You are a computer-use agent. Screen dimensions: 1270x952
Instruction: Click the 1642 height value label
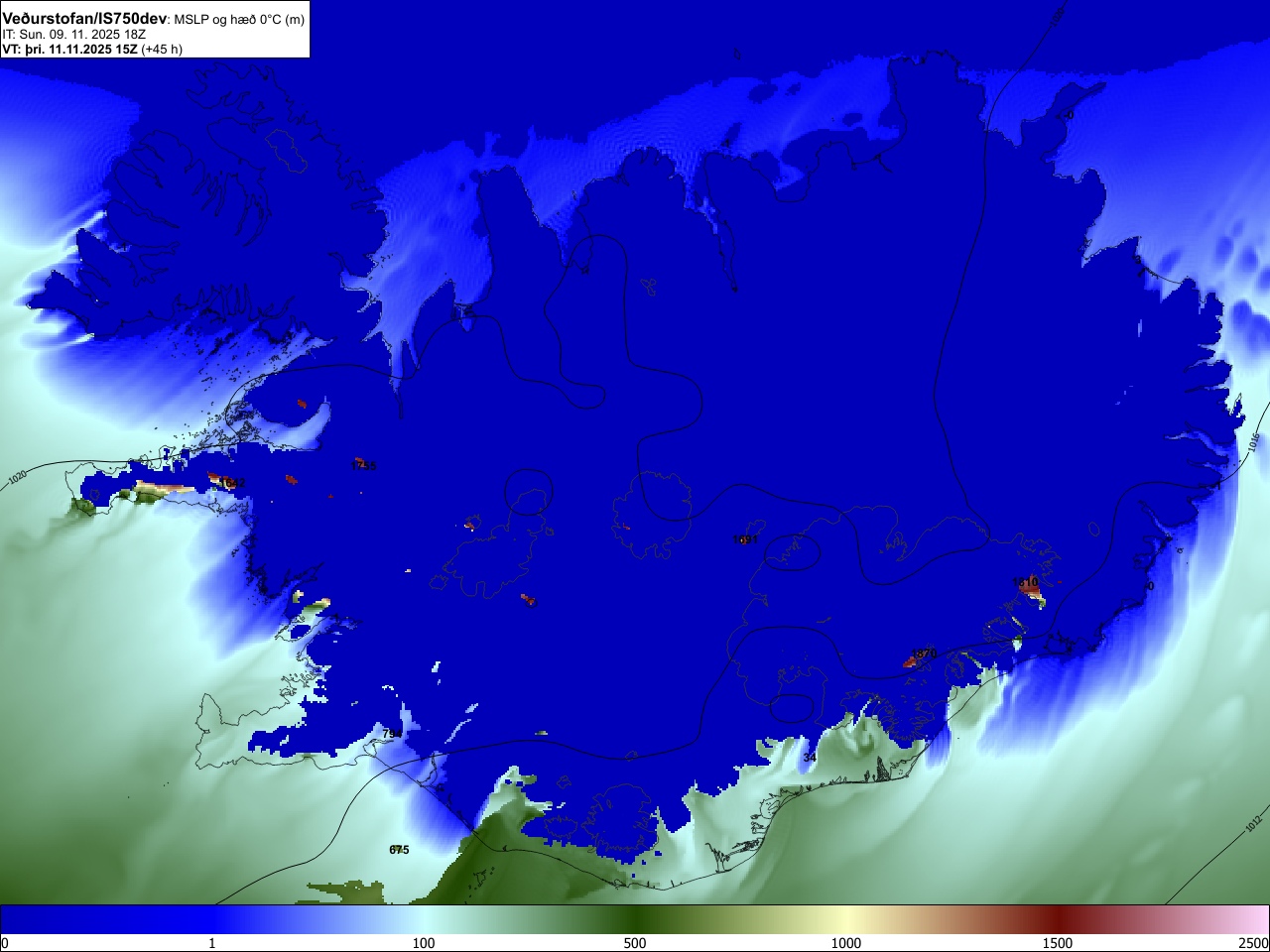tap(232, 483)
